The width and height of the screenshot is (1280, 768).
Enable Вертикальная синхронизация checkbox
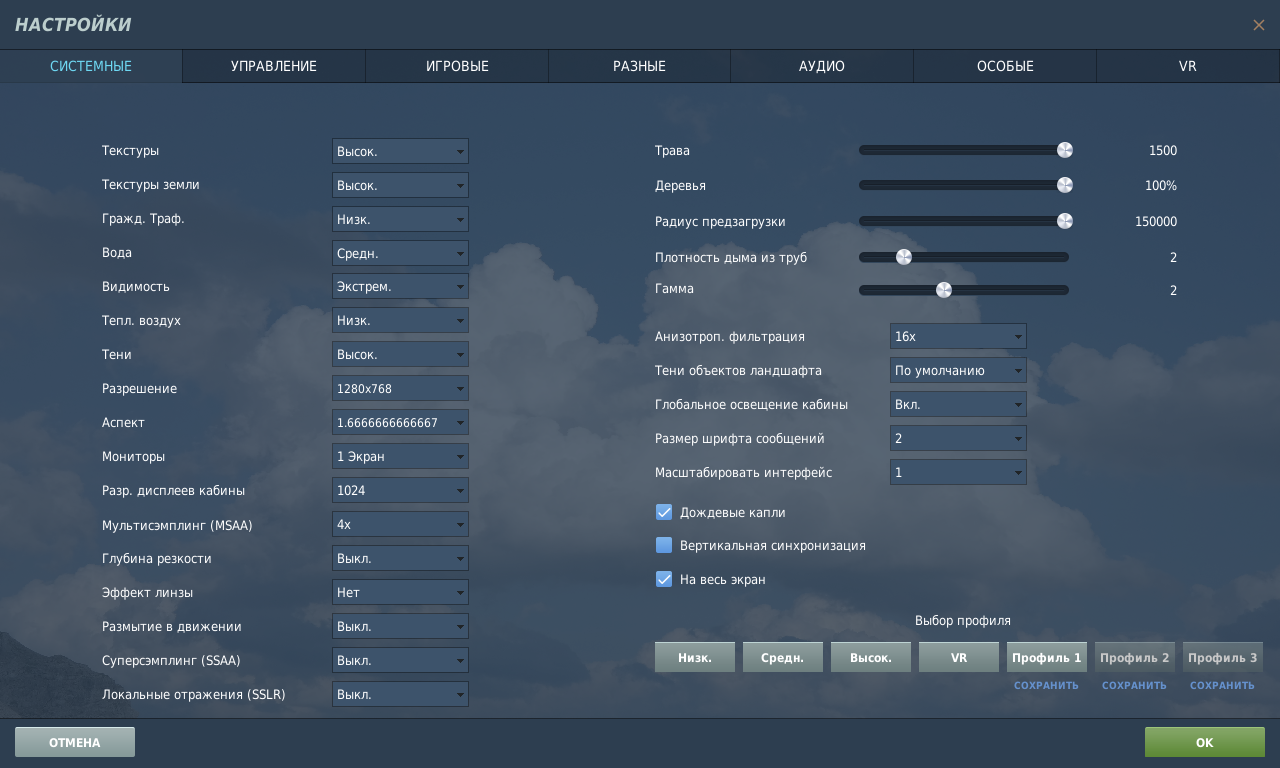[664, 545]
